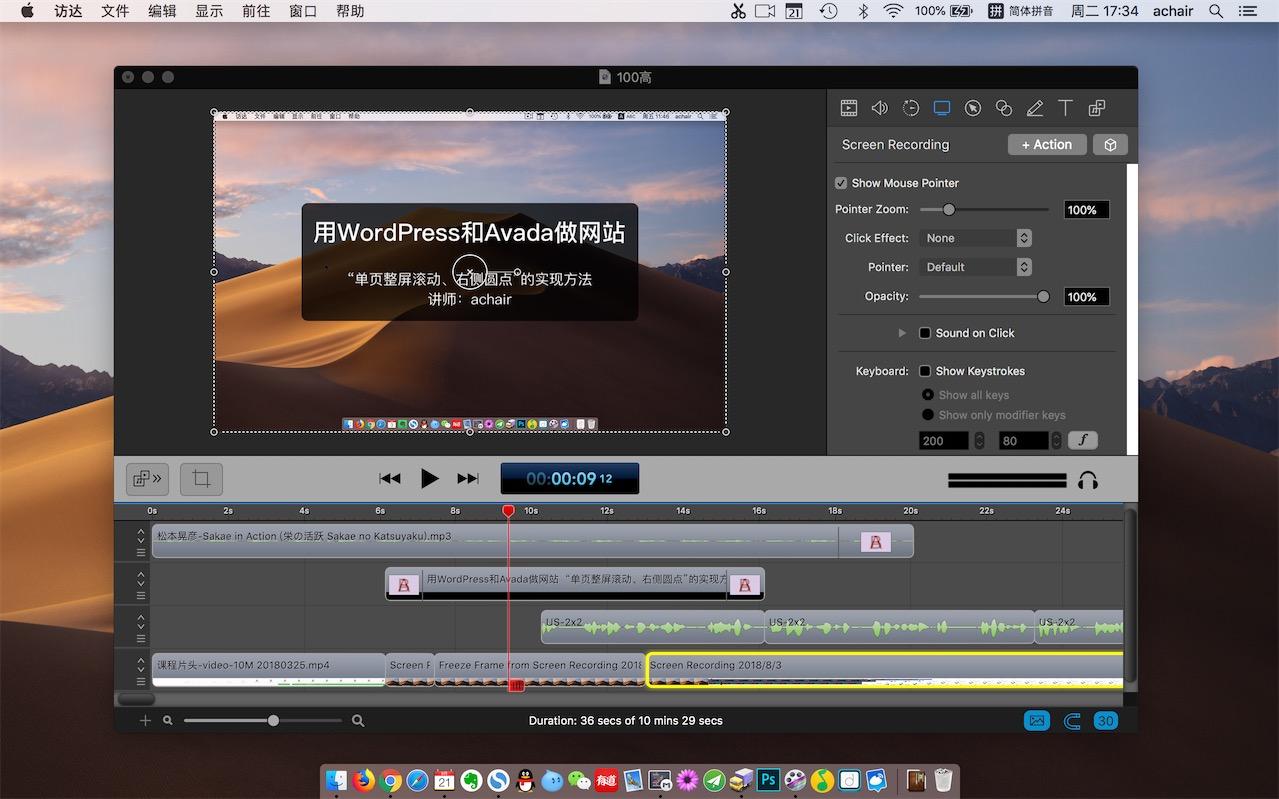Screen dimensions: 1279x799
Task: Open the 窗口 menu
Action: 303,11
